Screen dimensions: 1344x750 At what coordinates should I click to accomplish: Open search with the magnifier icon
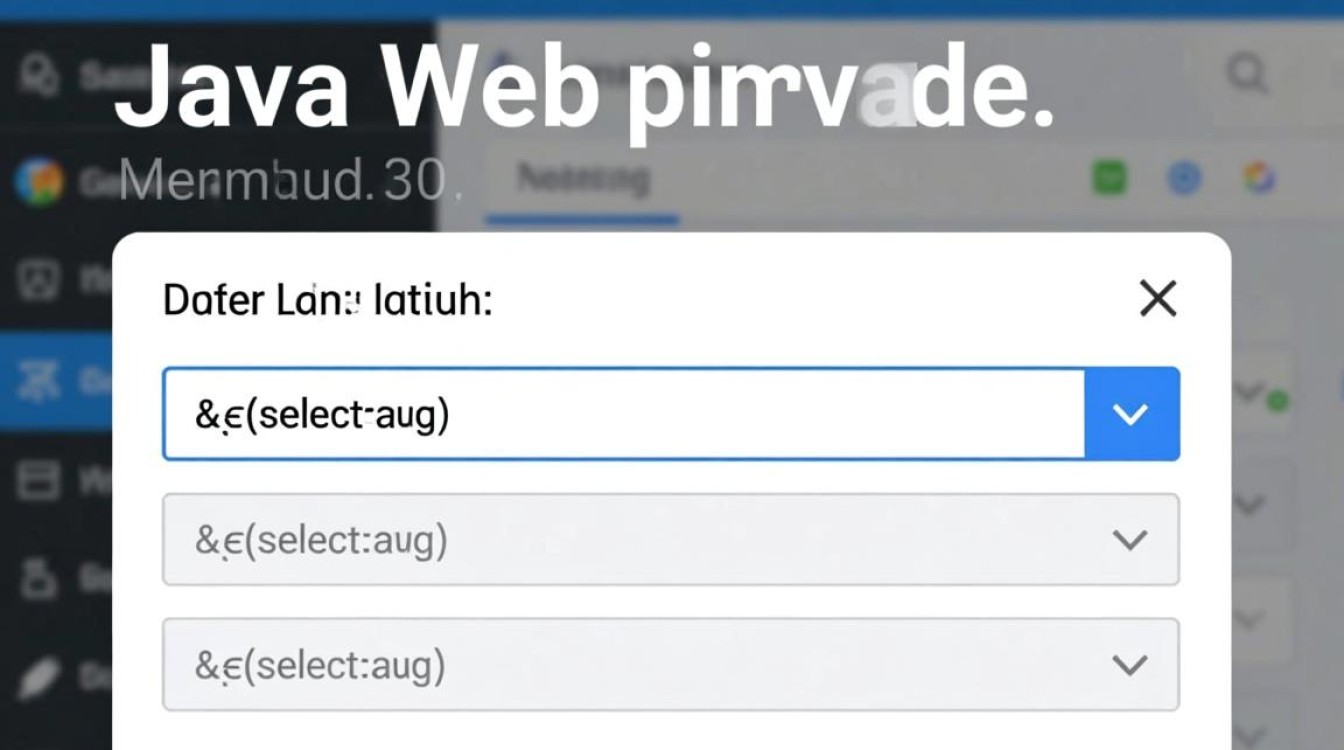click(x=1248, y=75)
